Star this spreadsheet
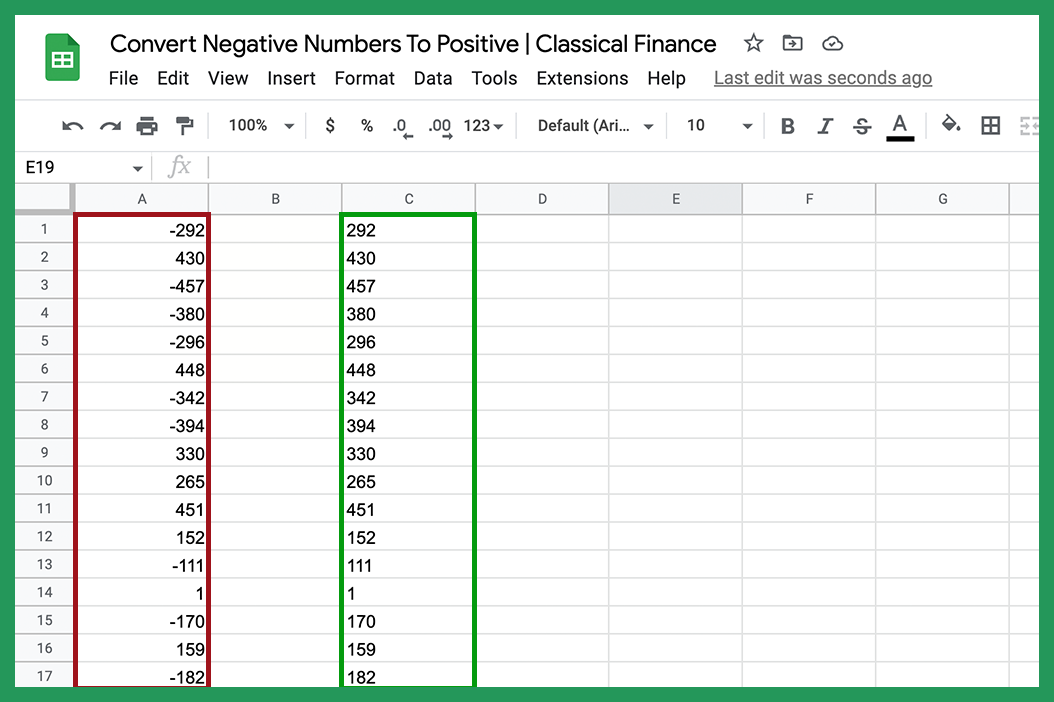Viewport: 1054px width, 702px height. 752,43
